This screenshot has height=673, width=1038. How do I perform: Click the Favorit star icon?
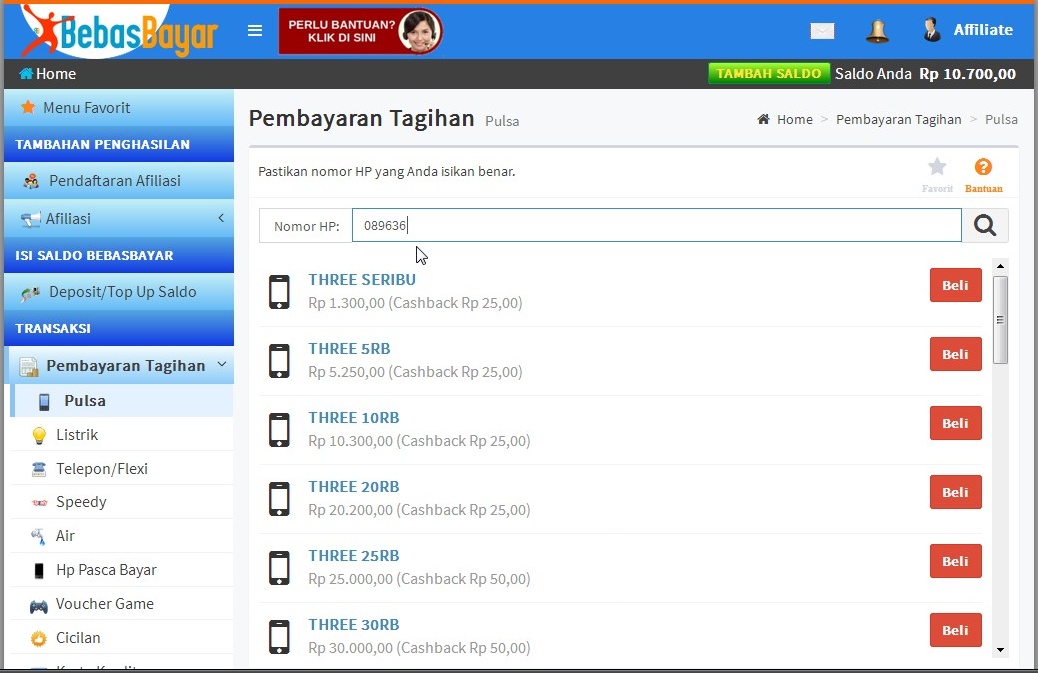click(x=937, y=166)
